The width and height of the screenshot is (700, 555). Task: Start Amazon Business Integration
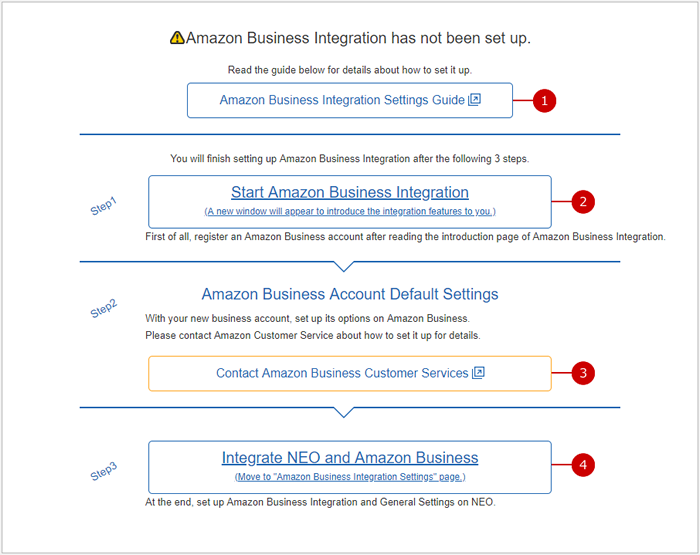point(349,192)
